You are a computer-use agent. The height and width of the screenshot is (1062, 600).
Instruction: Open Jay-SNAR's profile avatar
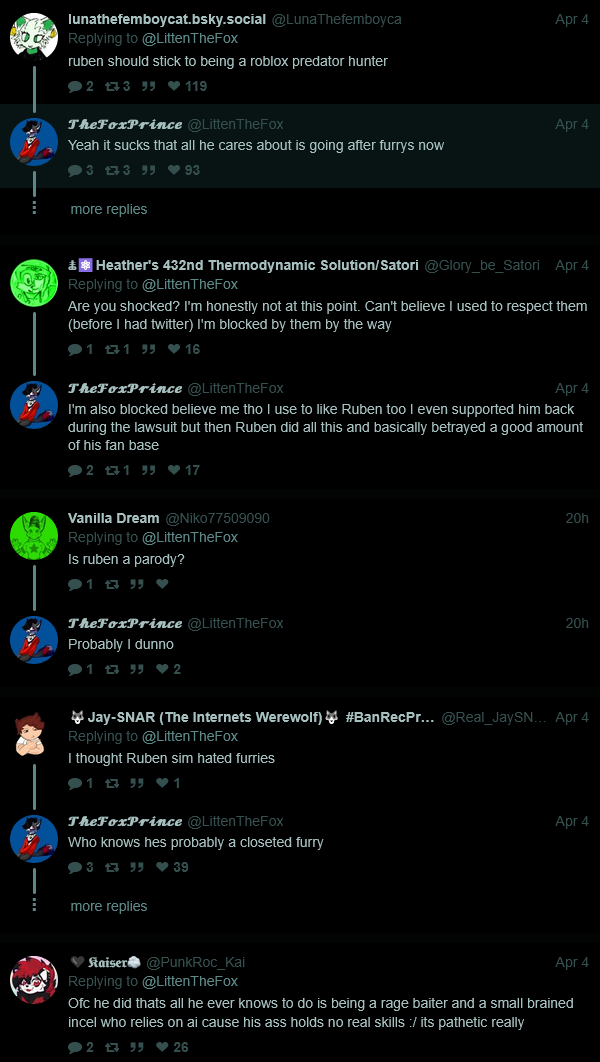[30, 735]
